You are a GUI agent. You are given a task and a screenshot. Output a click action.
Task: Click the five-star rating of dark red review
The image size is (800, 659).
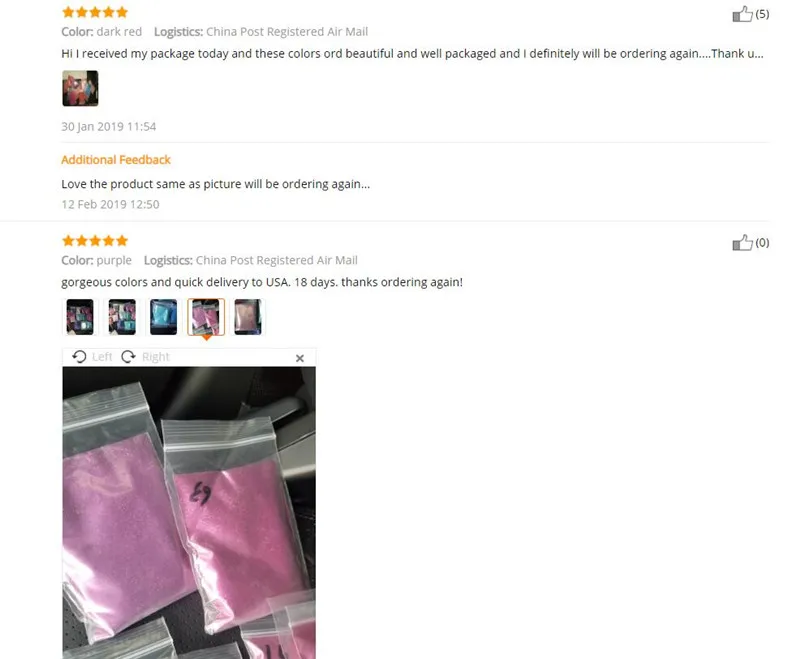click(x=94, y=12)
